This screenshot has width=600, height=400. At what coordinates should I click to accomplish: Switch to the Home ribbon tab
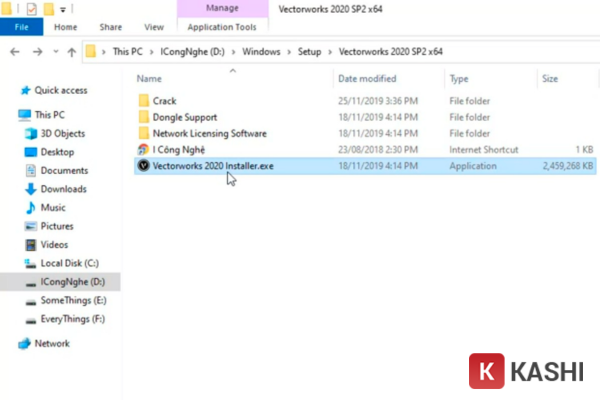point(65,27)
